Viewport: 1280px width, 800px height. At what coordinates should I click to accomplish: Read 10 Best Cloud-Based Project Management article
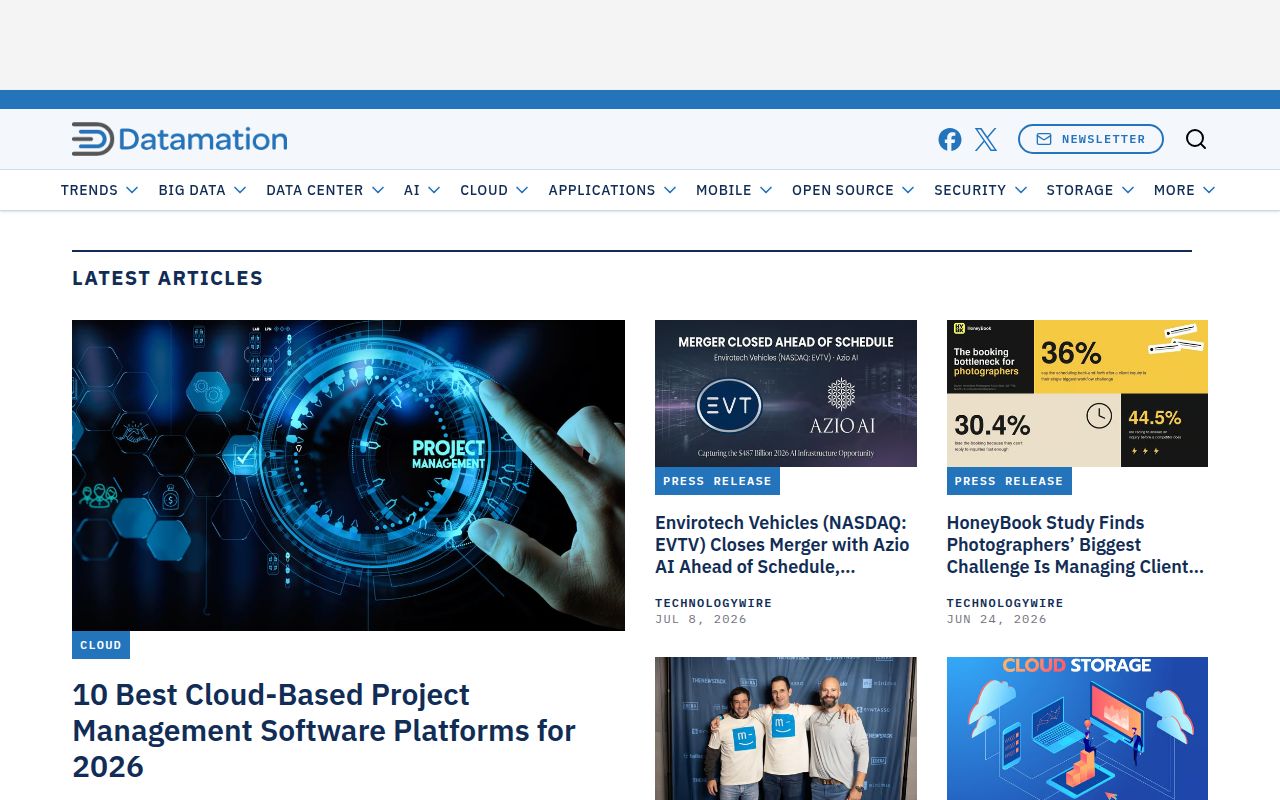324,730
